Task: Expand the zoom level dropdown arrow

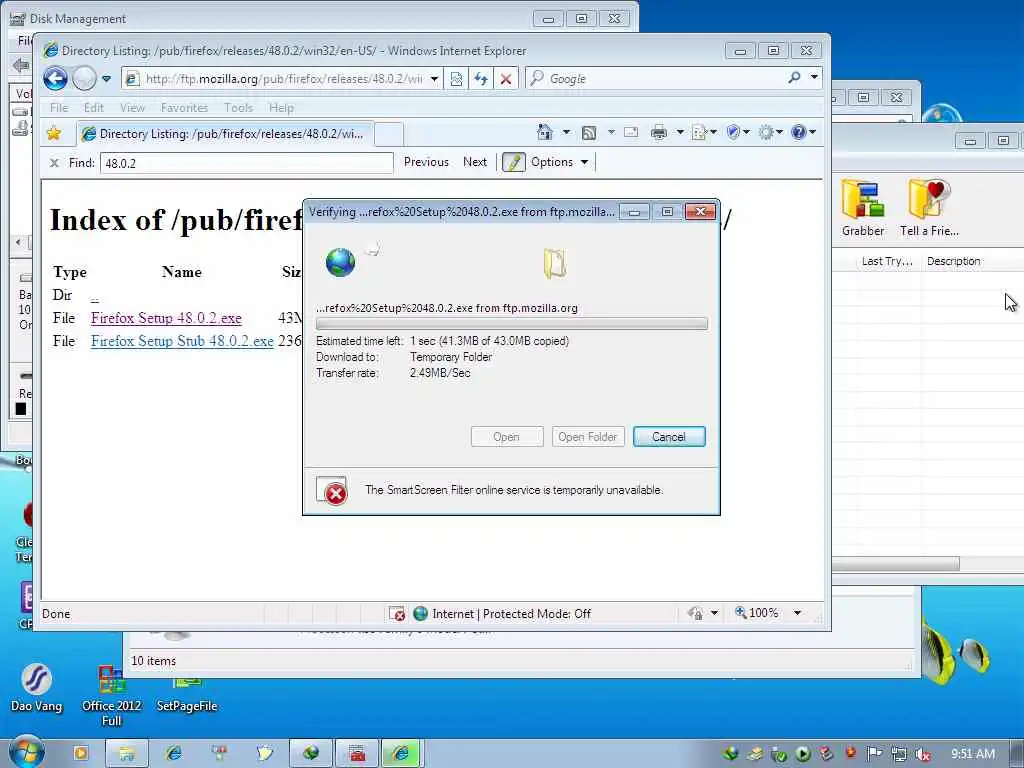Action: coord(797,613)
